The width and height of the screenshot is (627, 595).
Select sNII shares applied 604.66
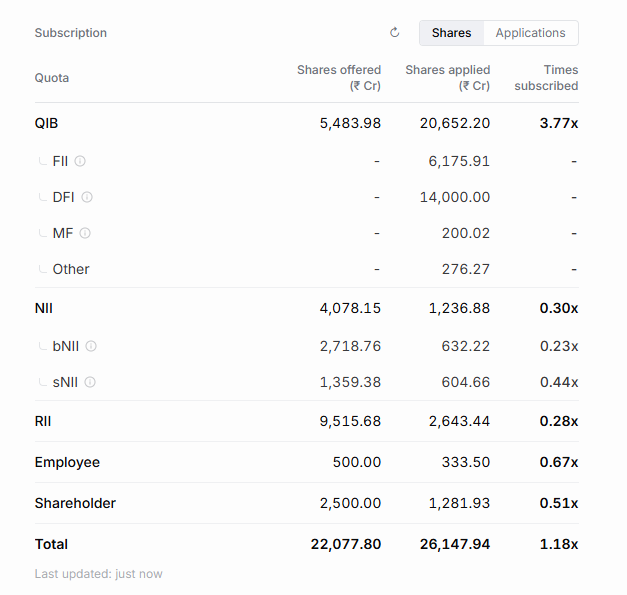(x=466, y=382)
